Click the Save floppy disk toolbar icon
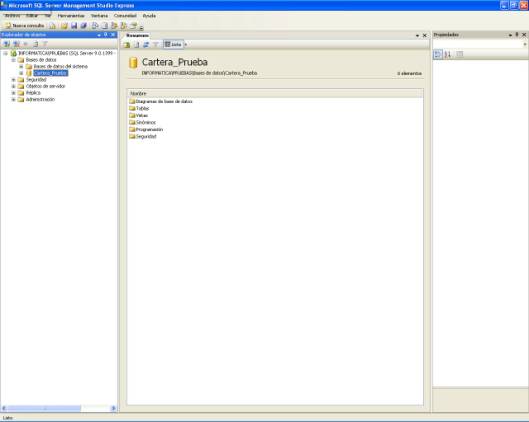The width and height of the screenshot is (529, 422). pos(74,26)
